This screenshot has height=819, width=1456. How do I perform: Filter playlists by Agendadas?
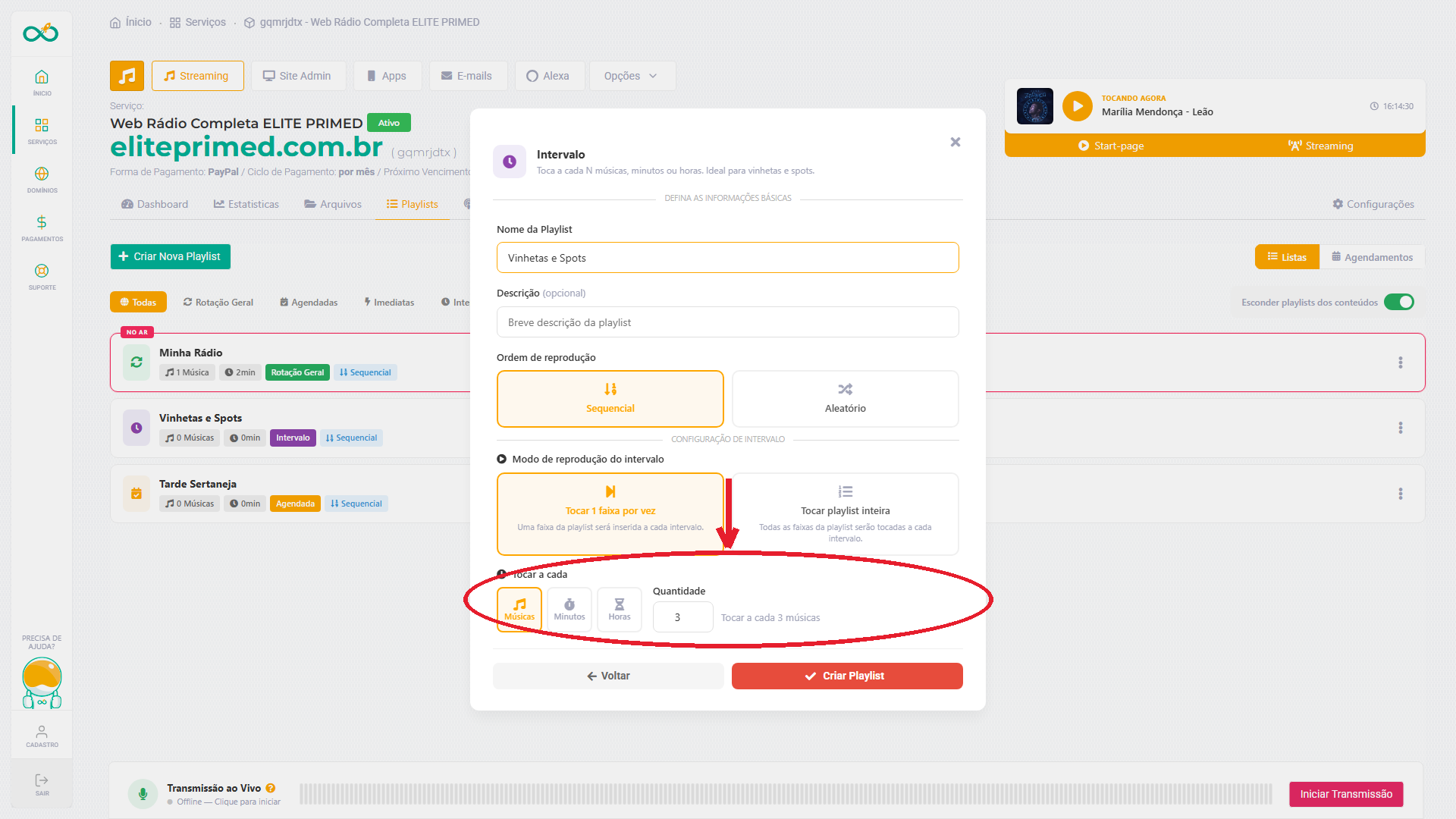click(309, 302)
